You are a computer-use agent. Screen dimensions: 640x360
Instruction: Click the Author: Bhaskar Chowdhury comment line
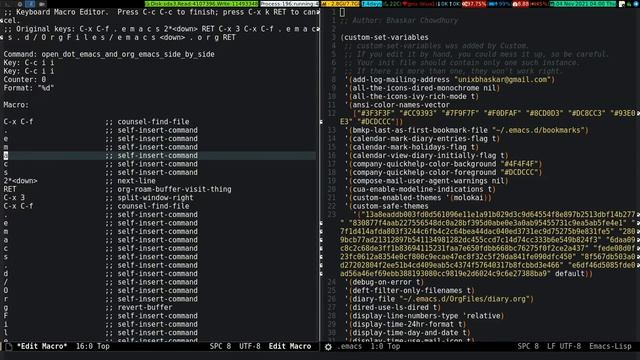[400, 20]
